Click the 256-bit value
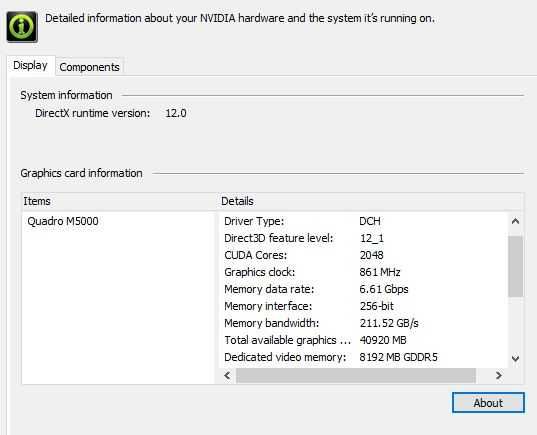537x435 pixels. tap(377, 306)
